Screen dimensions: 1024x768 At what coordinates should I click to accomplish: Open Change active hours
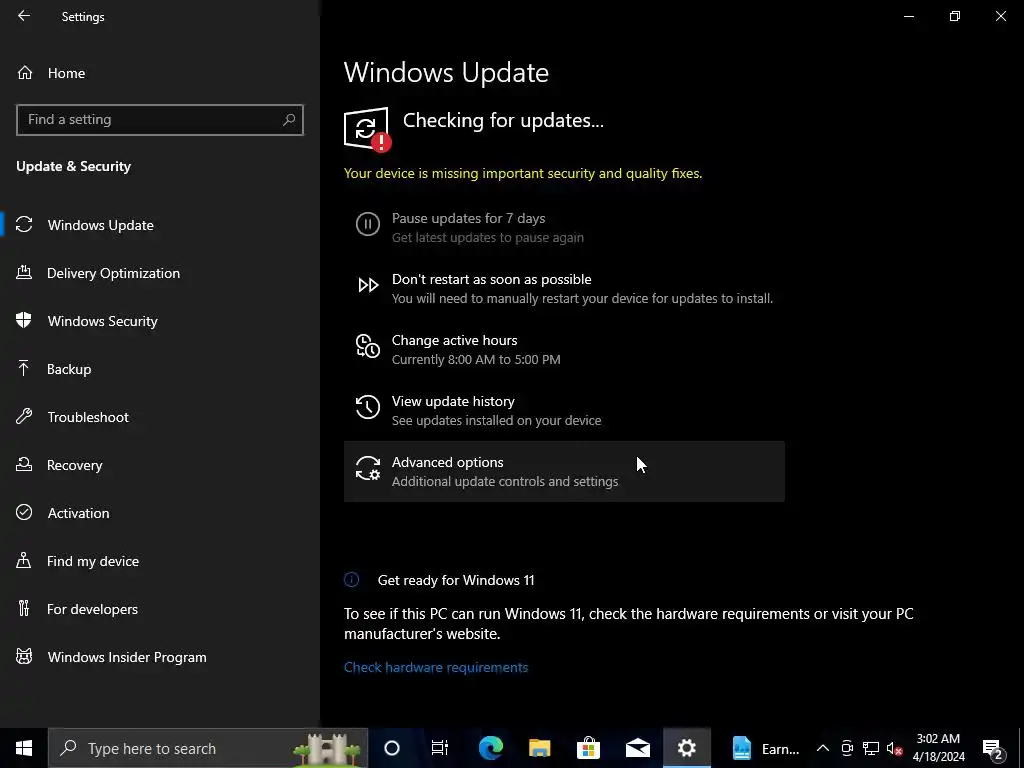(564, 349)
